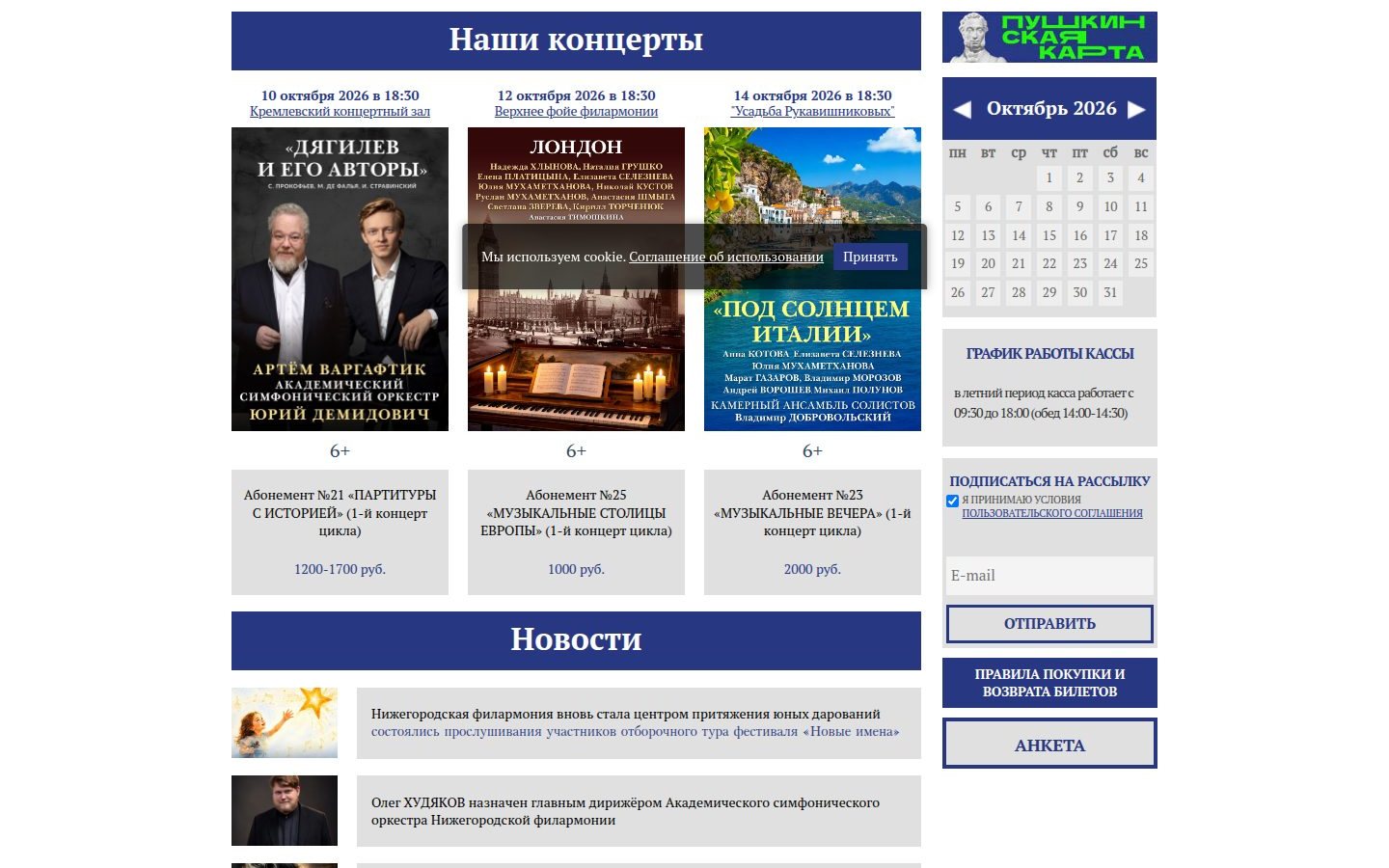Open ПРАВИЛА ПОКУПКИ И ВОЗВРАТА БИЛЕТОВ
The image size is (1389, 868).
tap(1049, 683)
